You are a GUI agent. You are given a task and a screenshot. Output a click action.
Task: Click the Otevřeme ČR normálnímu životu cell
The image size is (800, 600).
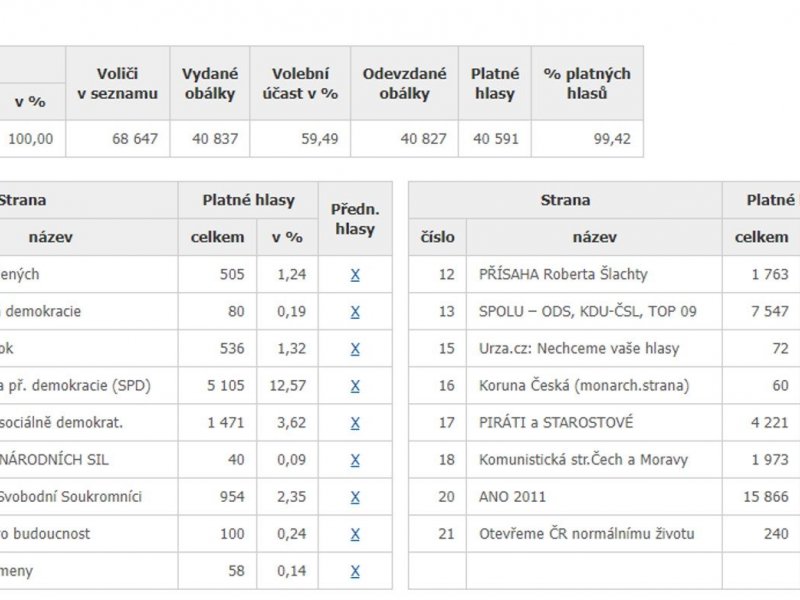(594, 534)
